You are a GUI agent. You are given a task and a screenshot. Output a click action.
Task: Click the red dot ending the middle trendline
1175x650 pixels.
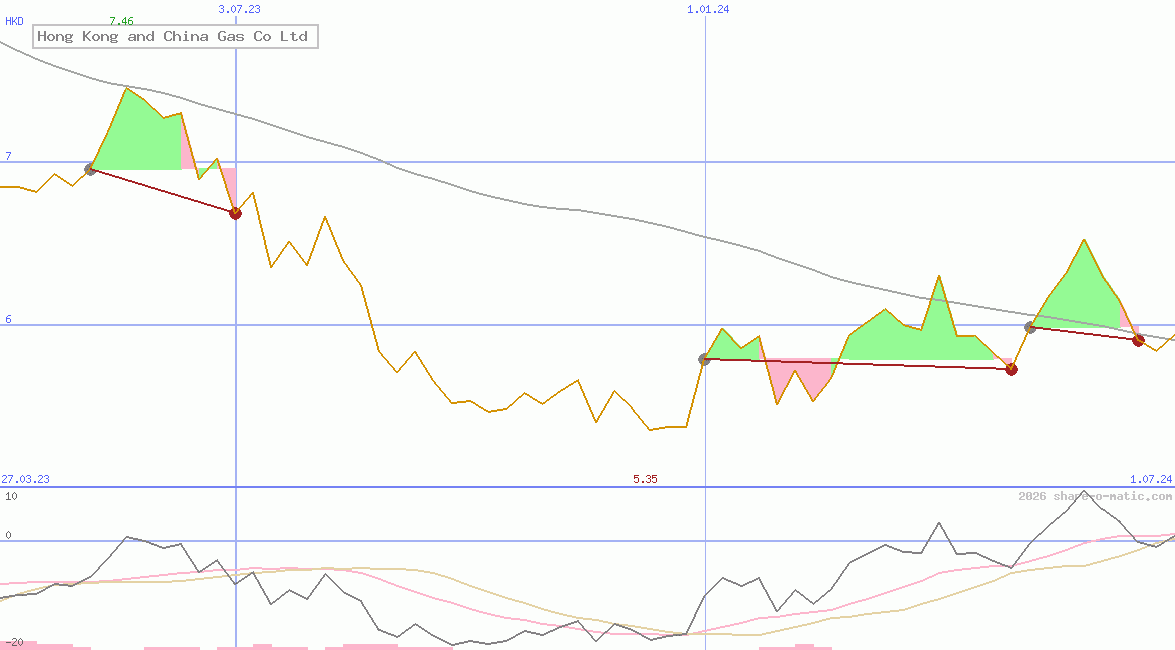(x=1011, y=369)
